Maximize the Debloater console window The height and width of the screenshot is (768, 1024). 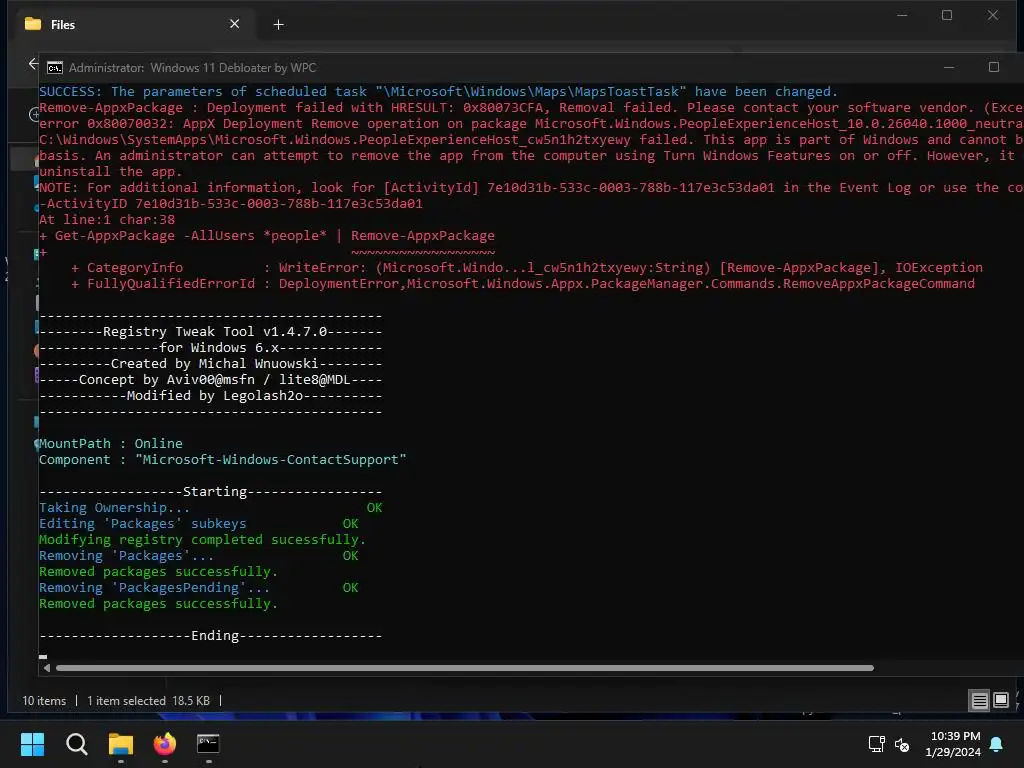[x=993, y=67]
